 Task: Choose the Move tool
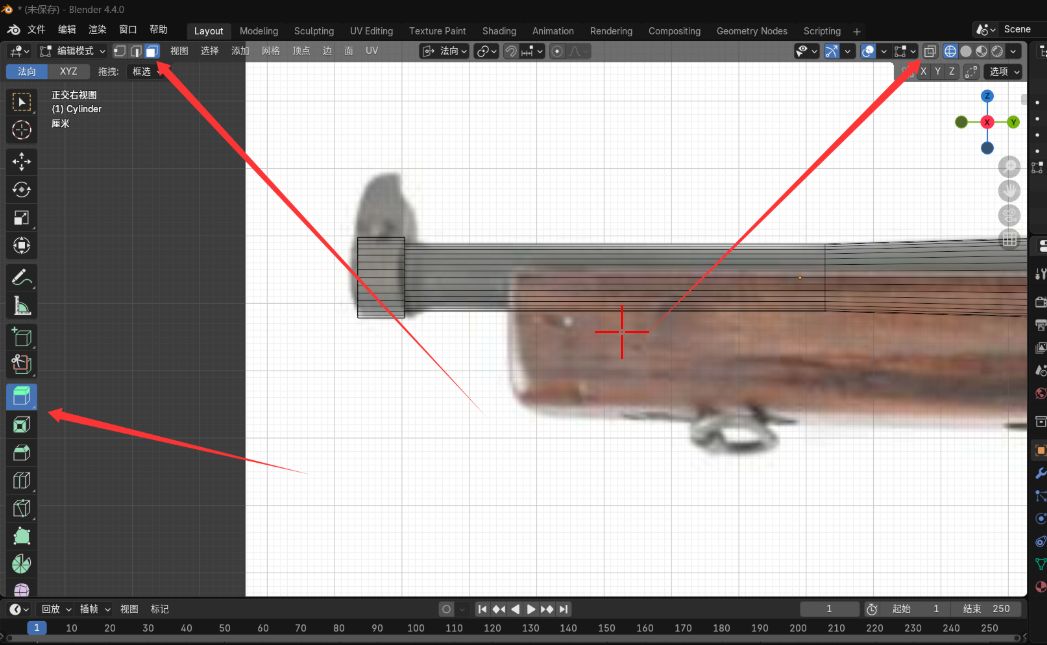pos(21,162)
